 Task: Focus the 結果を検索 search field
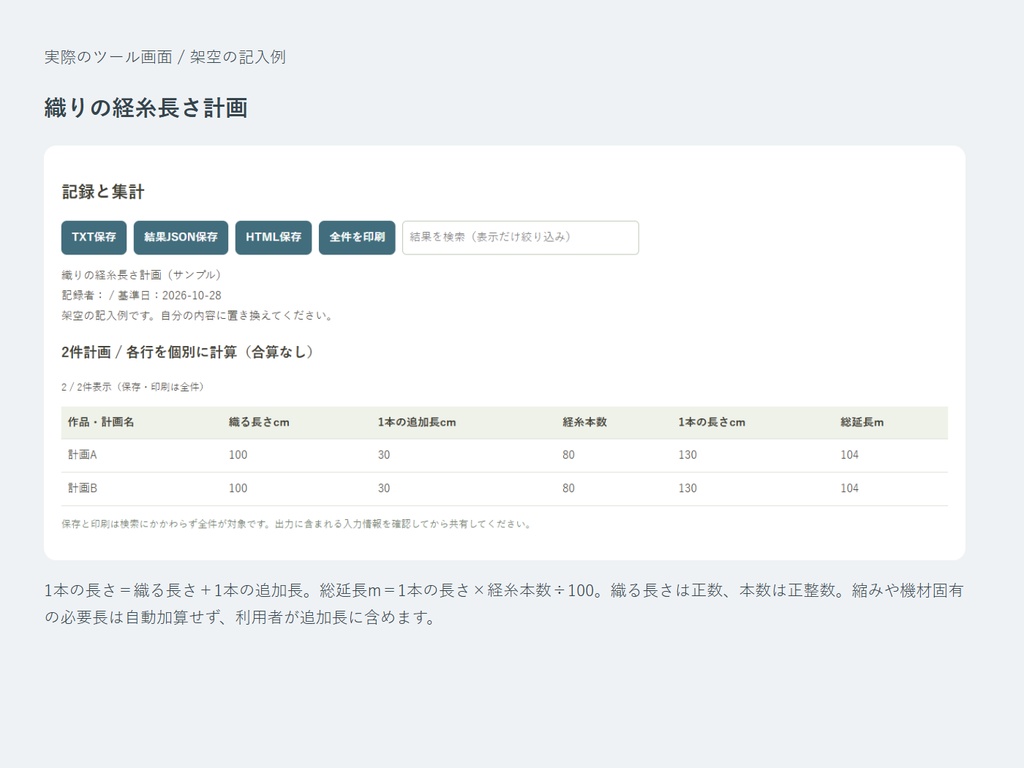520,238
